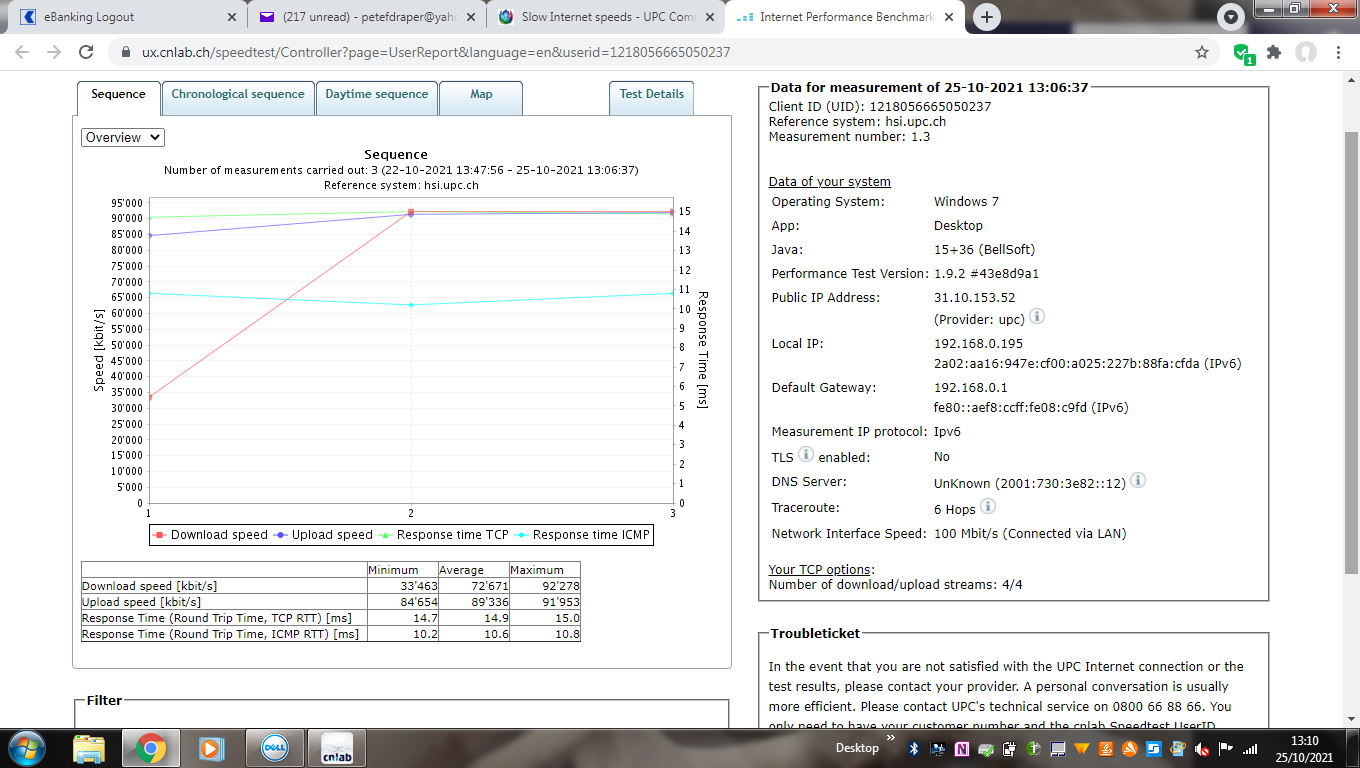
Task: Open the Chrome three-dot menu
Action: [1339, 52]
